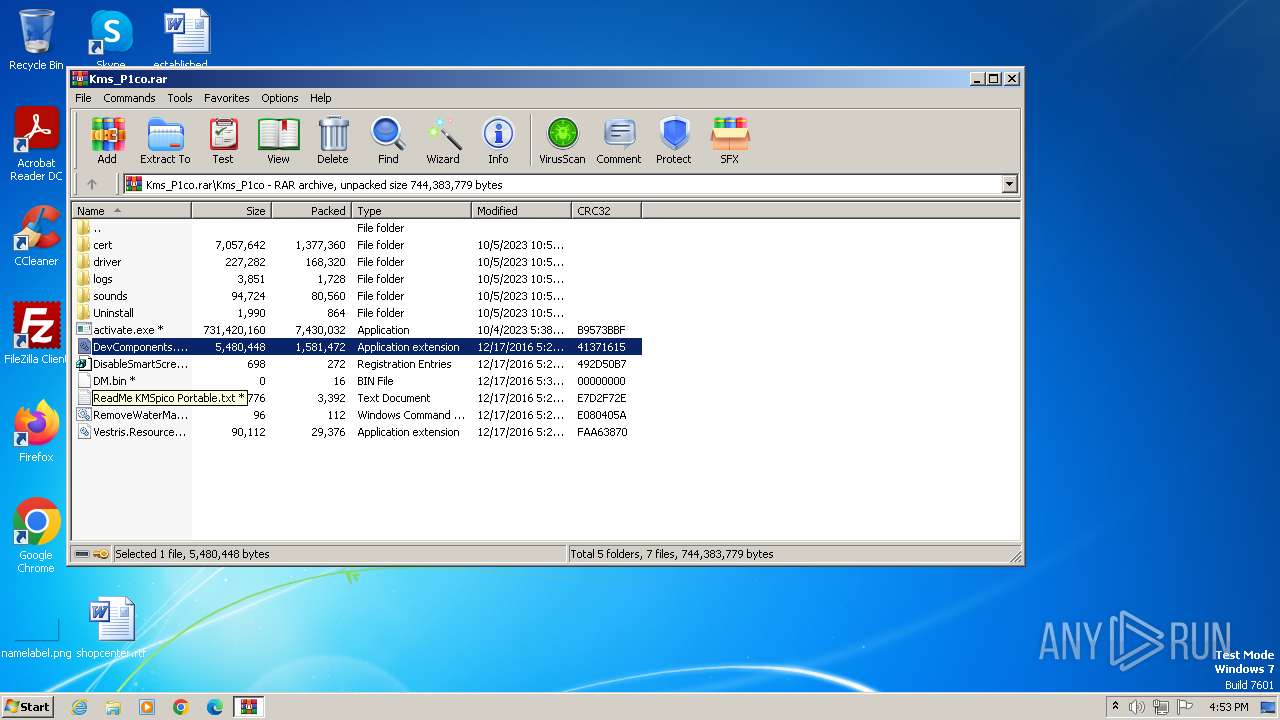Sort by Name column header
1280x720 pixels.
(132, 211)
